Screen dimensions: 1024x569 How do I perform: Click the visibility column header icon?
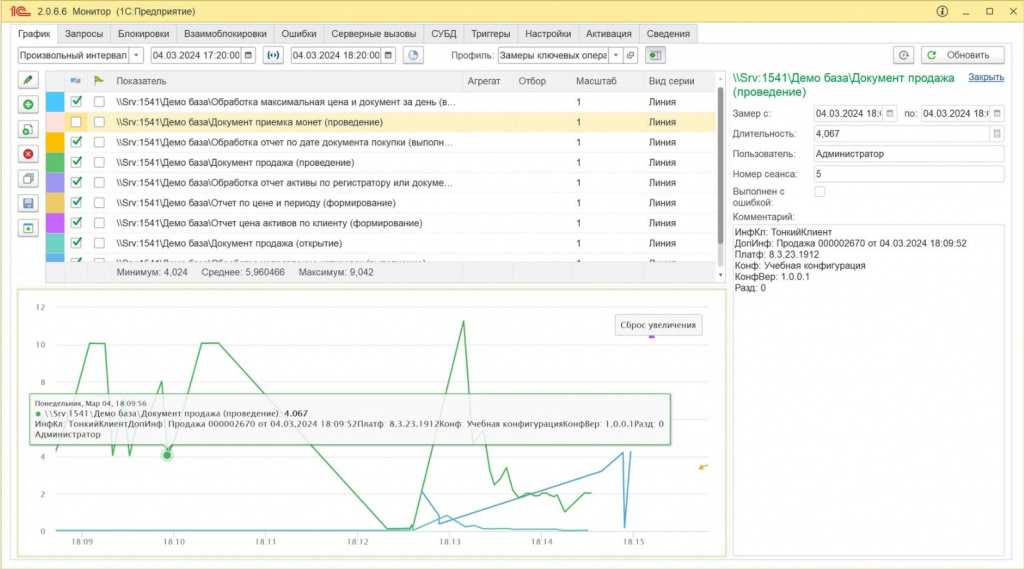tap(76, 81)
